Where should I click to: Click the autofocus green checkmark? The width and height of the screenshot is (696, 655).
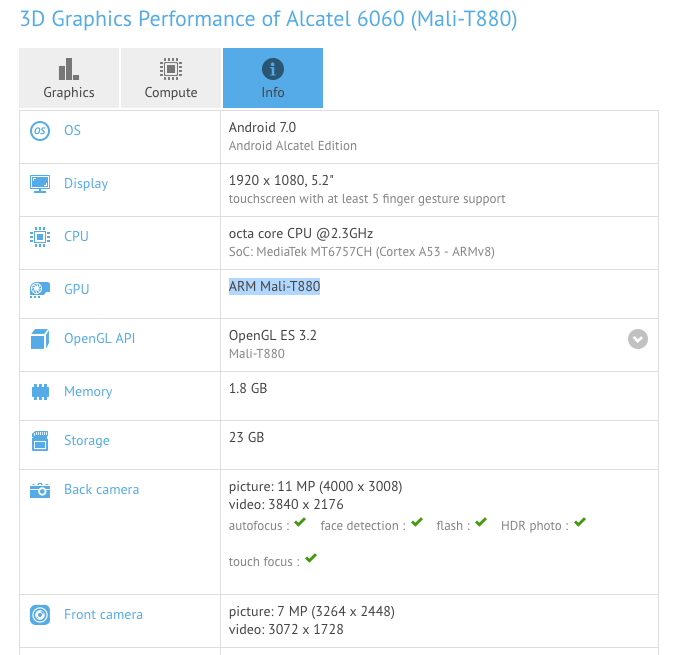[300, 522]
